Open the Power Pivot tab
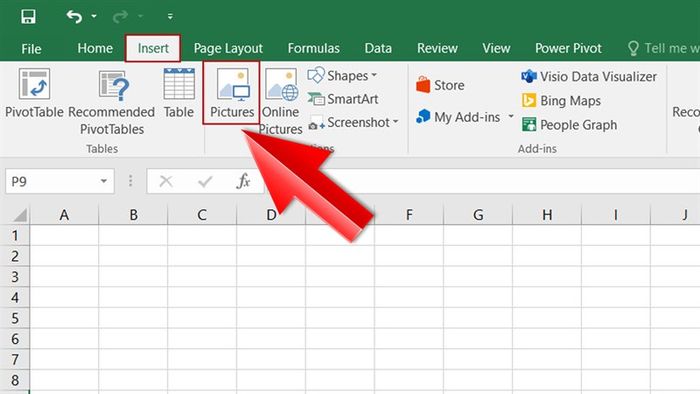The image size is (700, 394). tap(568, 48)
